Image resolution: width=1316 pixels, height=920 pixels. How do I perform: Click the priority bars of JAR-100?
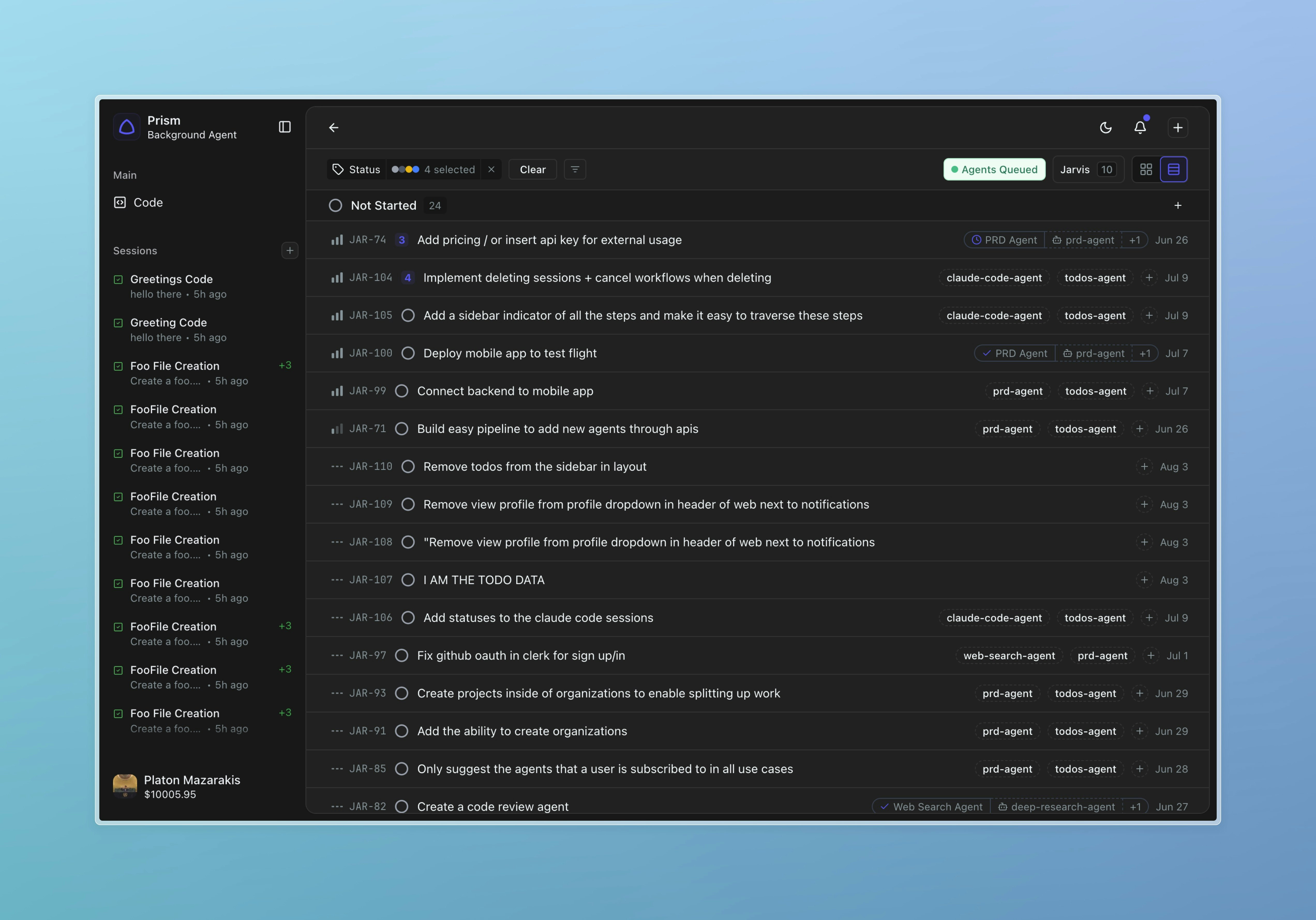tap(337, 353)
